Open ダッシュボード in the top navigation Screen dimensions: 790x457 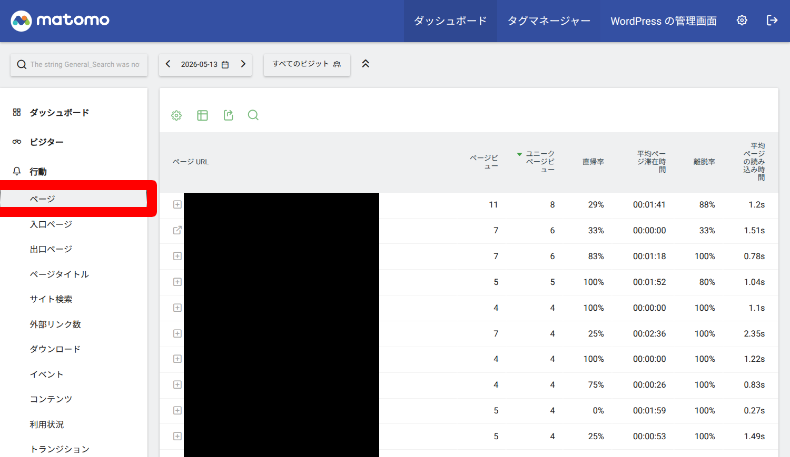click(x=450, y=21)
